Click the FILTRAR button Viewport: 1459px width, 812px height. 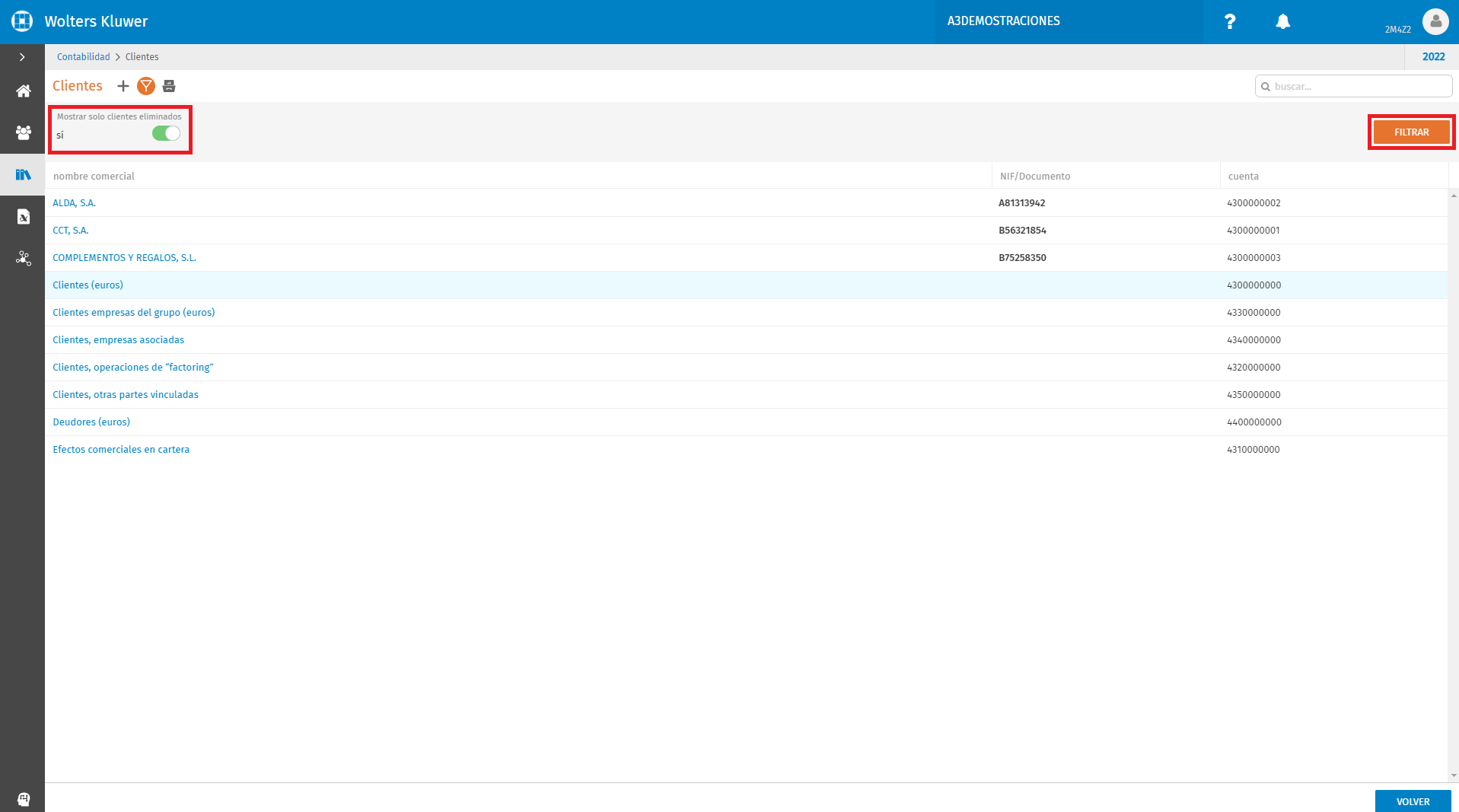tap(1411, 132)
